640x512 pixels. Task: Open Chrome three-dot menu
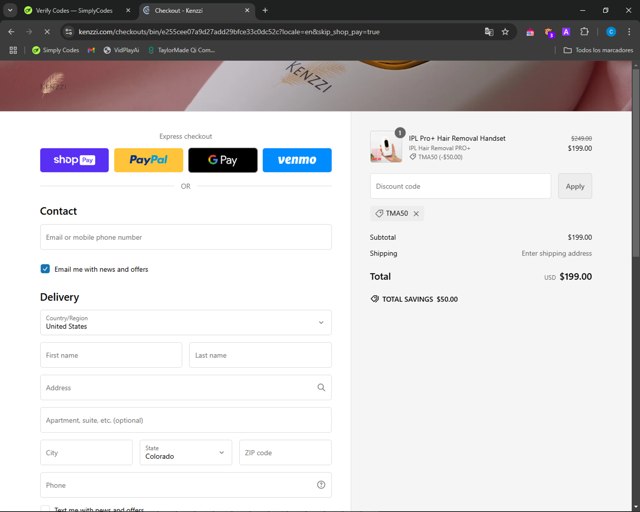click(x=629, y=32)
